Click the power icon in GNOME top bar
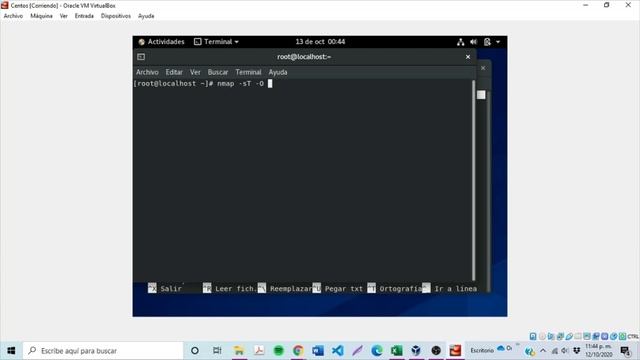640x360 pixels. [x=487, y=42]
